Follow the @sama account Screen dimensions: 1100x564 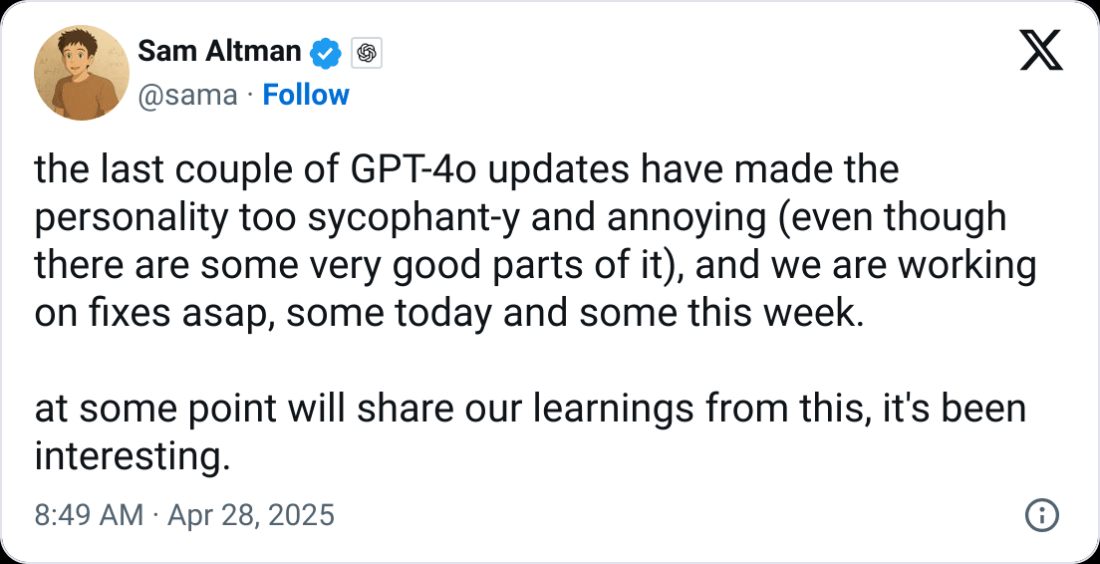pos(306,95)
